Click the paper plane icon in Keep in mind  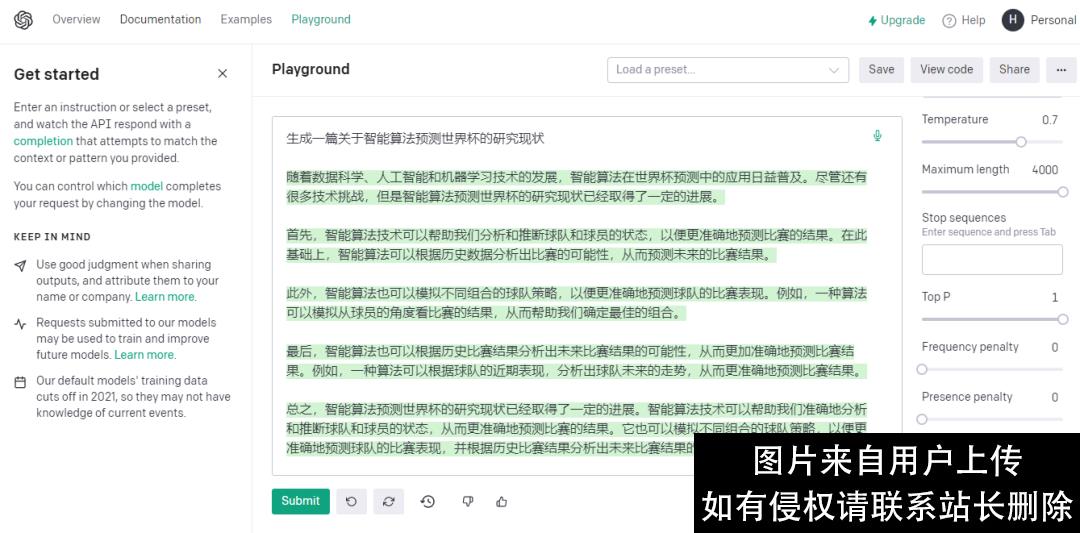pos(20,265)
